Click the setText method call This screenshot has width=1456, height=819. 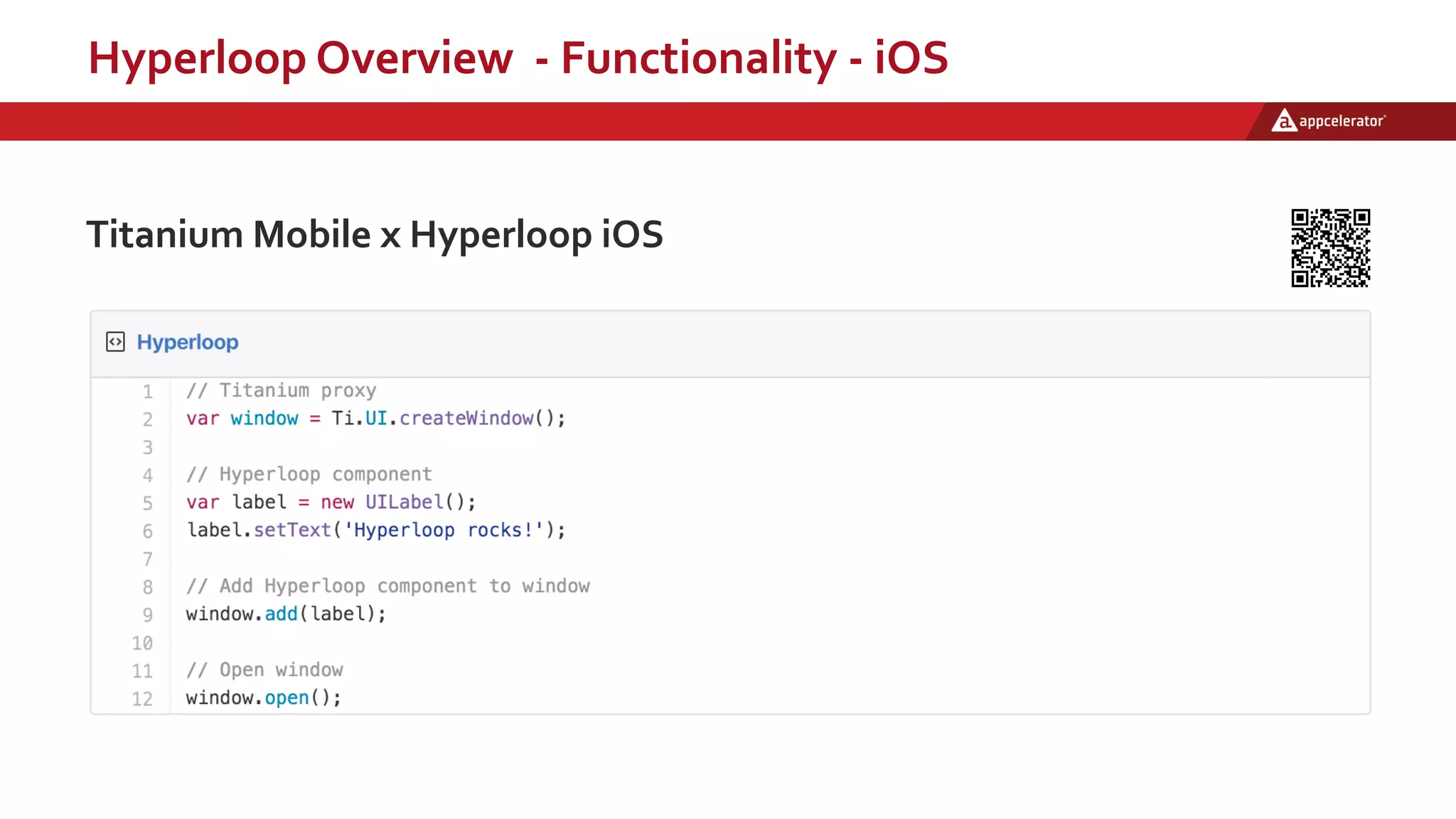(x=292, y=530)
